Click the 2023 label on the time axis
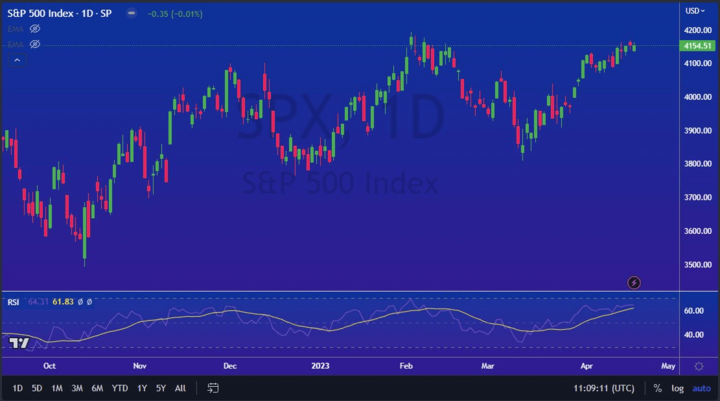 pos(320,366)
